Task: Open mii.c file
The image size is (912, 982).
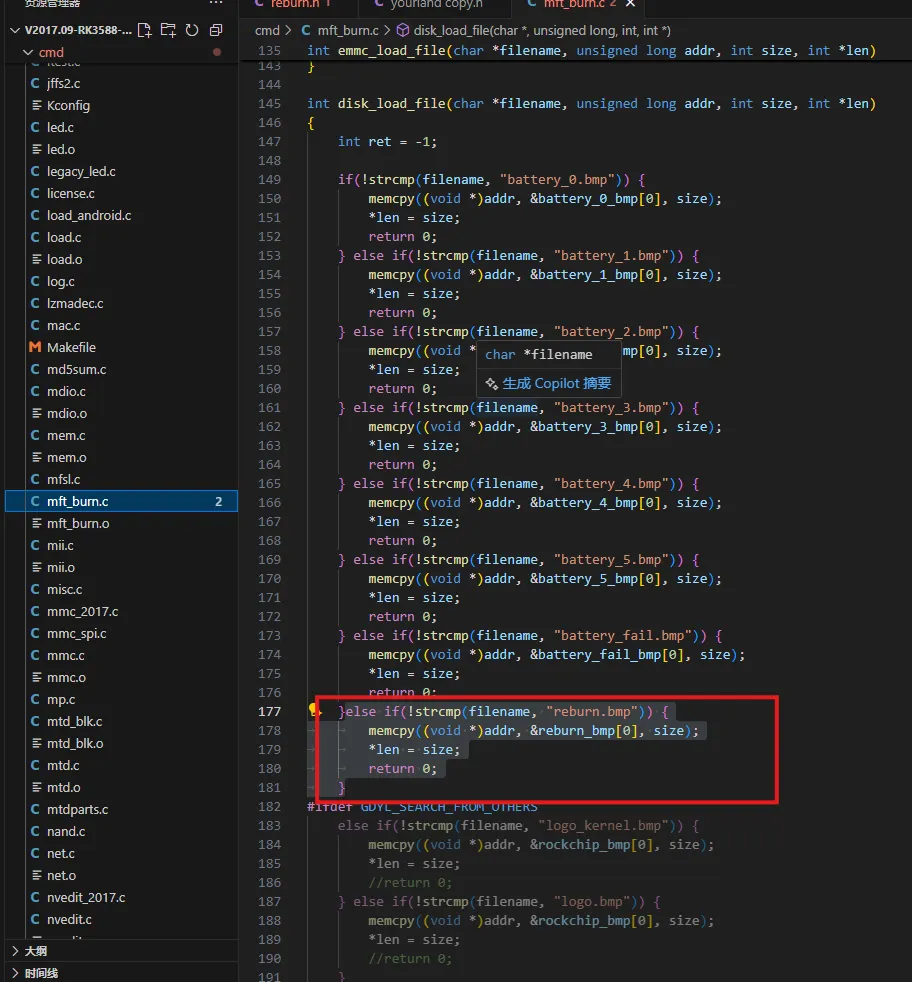Action: [122, 545]
